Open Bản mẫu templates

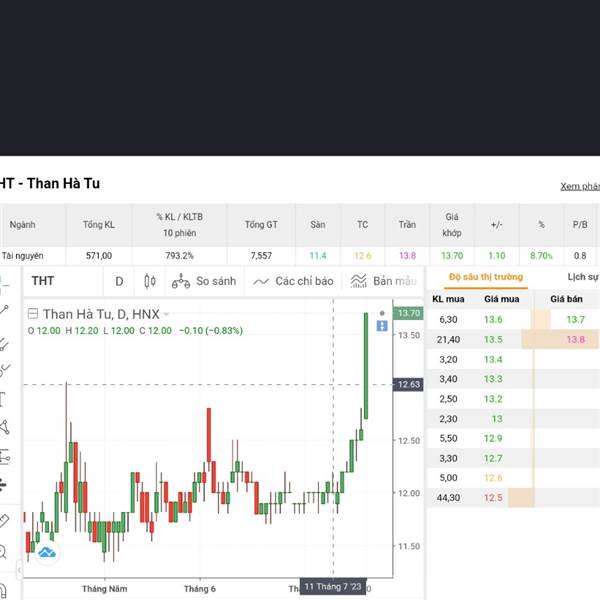point(383,281)
